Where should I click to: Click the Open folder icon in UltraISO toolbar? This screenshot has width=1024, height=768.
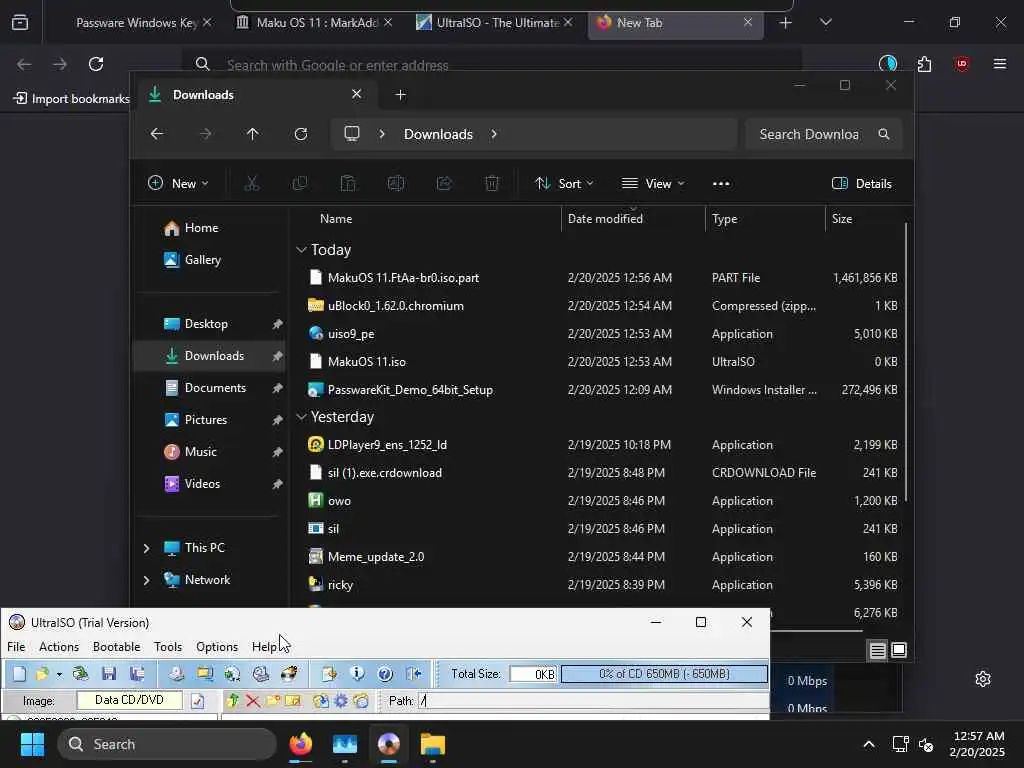(x=42, y=673)
